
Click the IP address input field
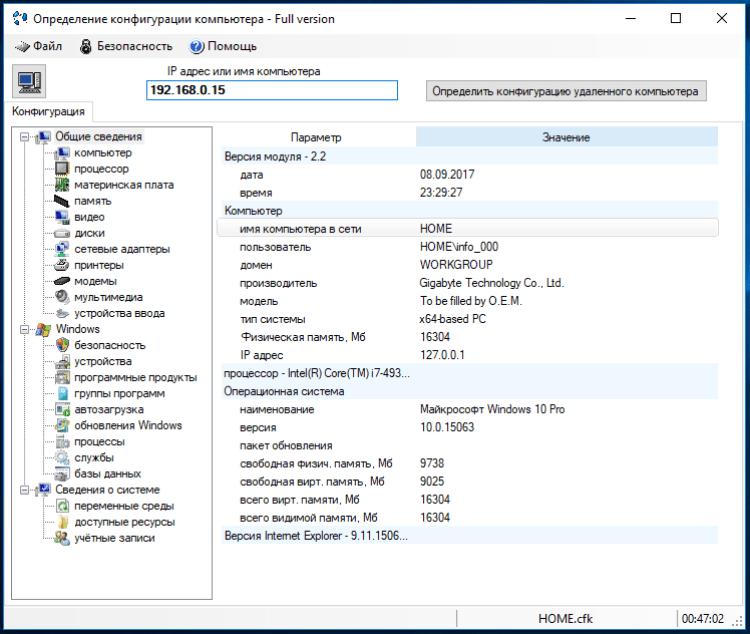271,90
